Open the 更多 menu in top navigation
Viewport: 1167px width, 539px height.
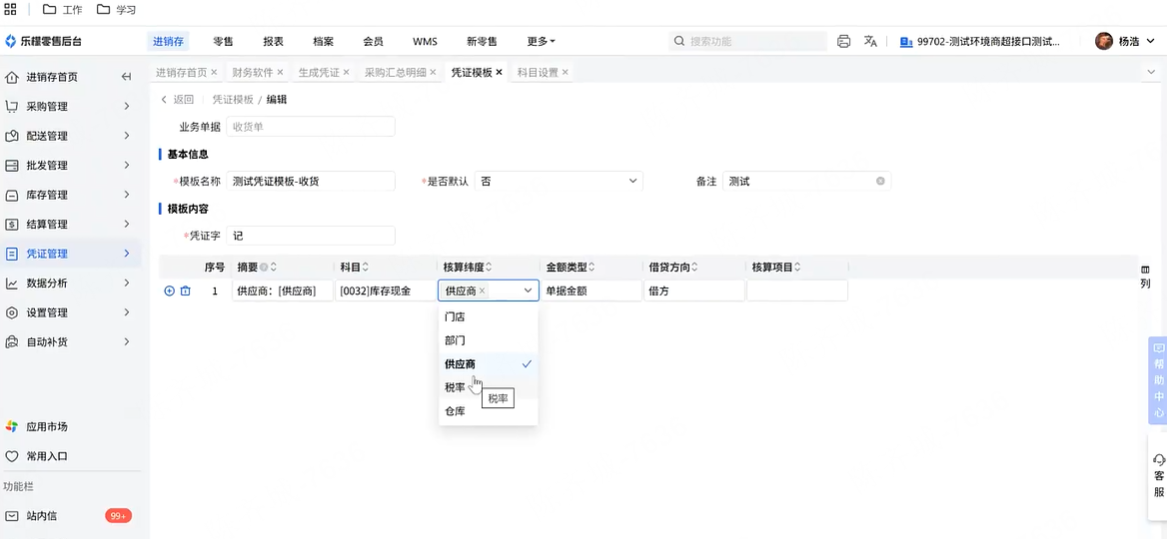coord(541,42)
